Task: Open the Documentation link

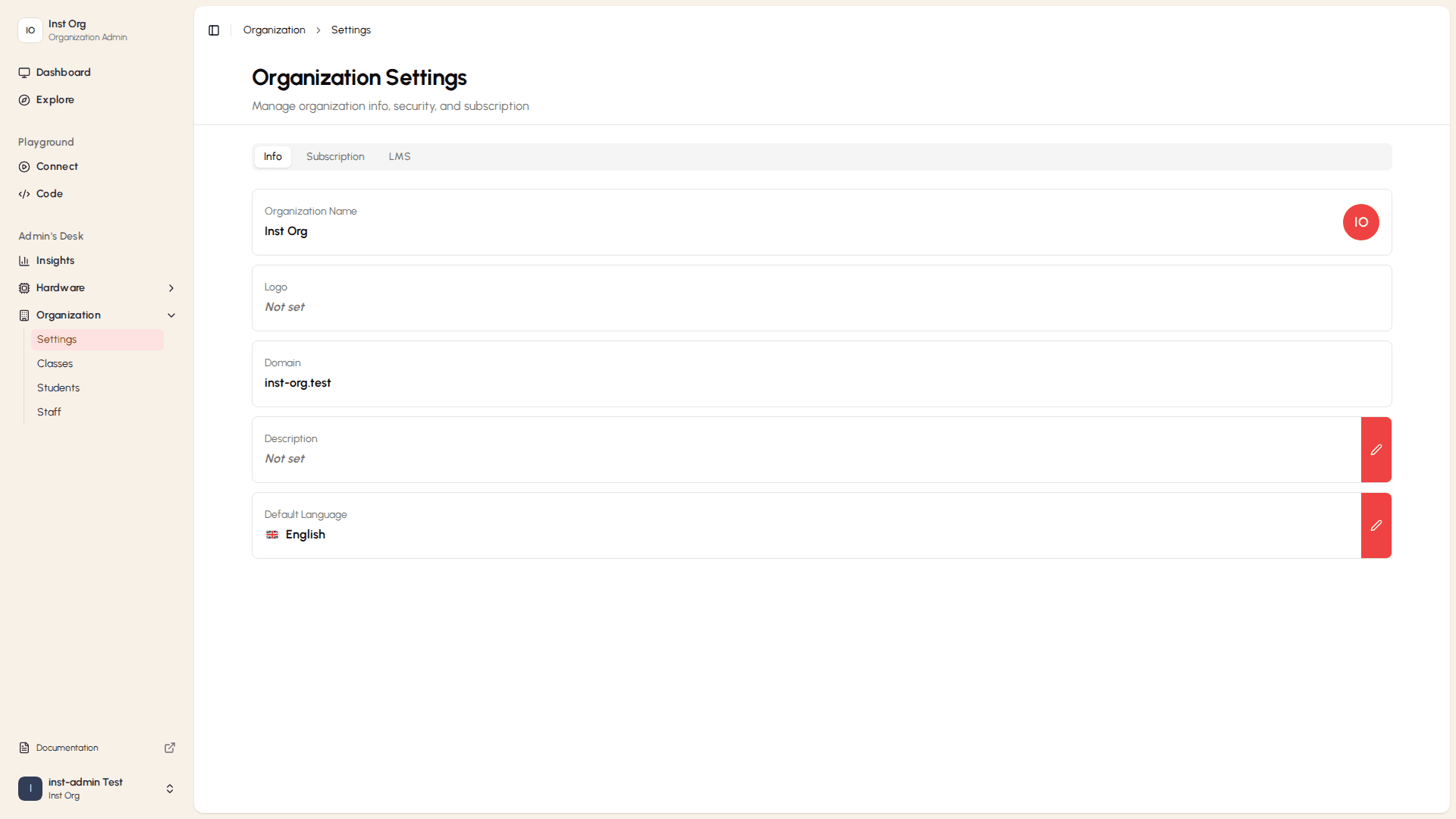Action: pos(67,748)
